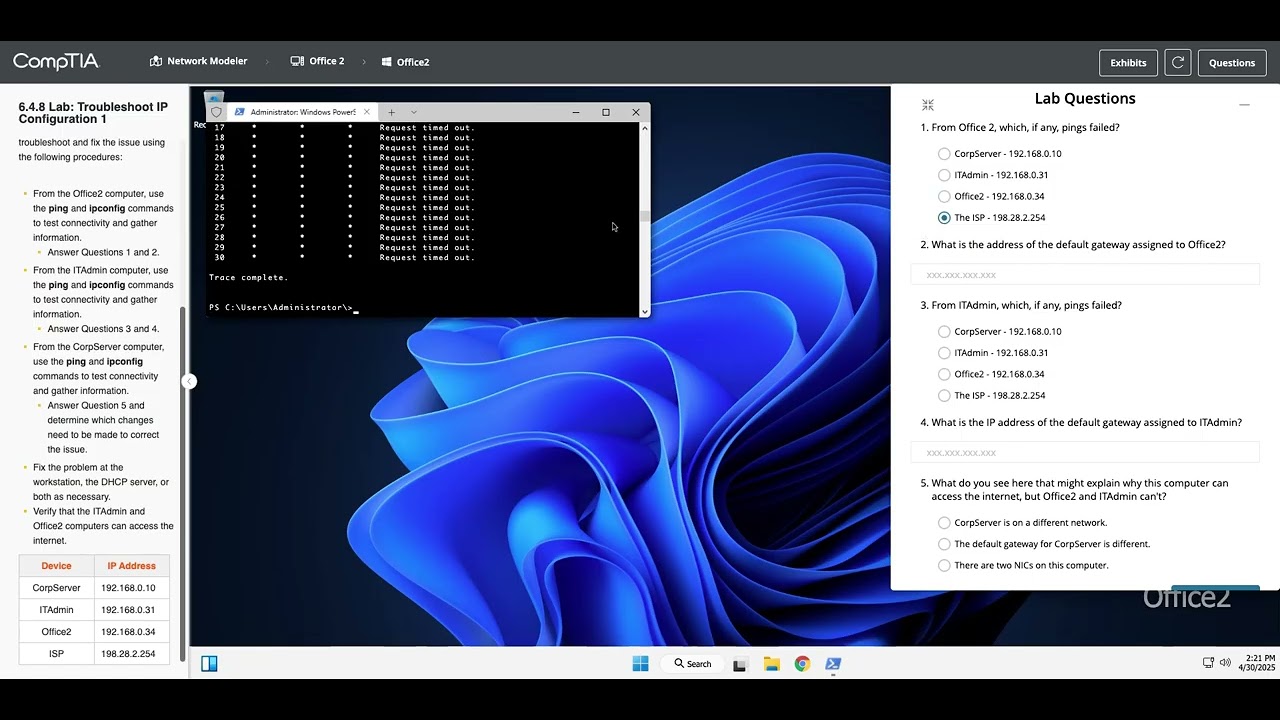The width and height of the screenshot is (1280, 720).
Task: Select The ISP 198.28.2.254 for question 3
Action: pos(944,395)
